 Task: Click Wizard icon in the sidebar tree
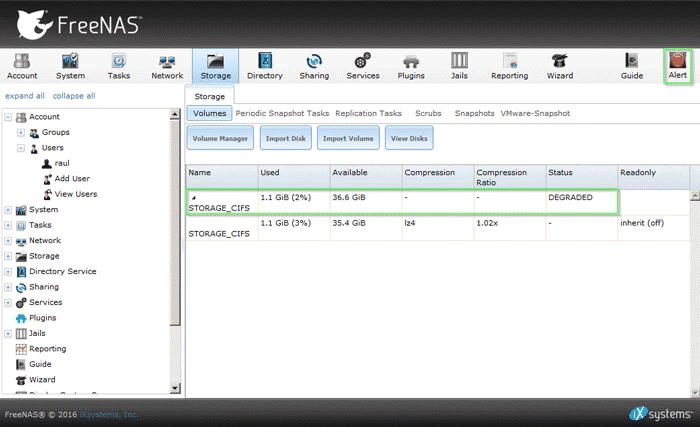pos(21,380)
